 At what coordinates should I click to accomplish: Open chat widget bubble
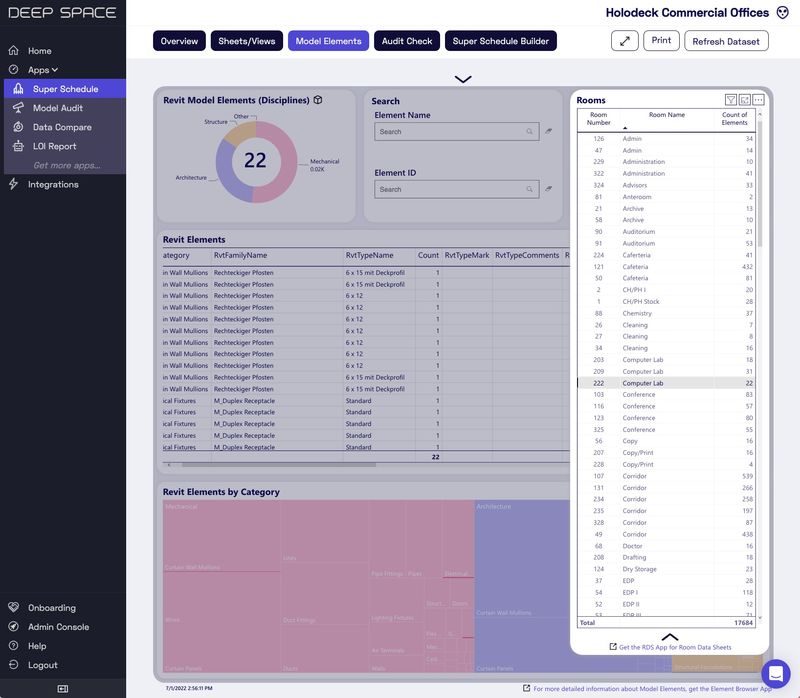pos(776,674)
